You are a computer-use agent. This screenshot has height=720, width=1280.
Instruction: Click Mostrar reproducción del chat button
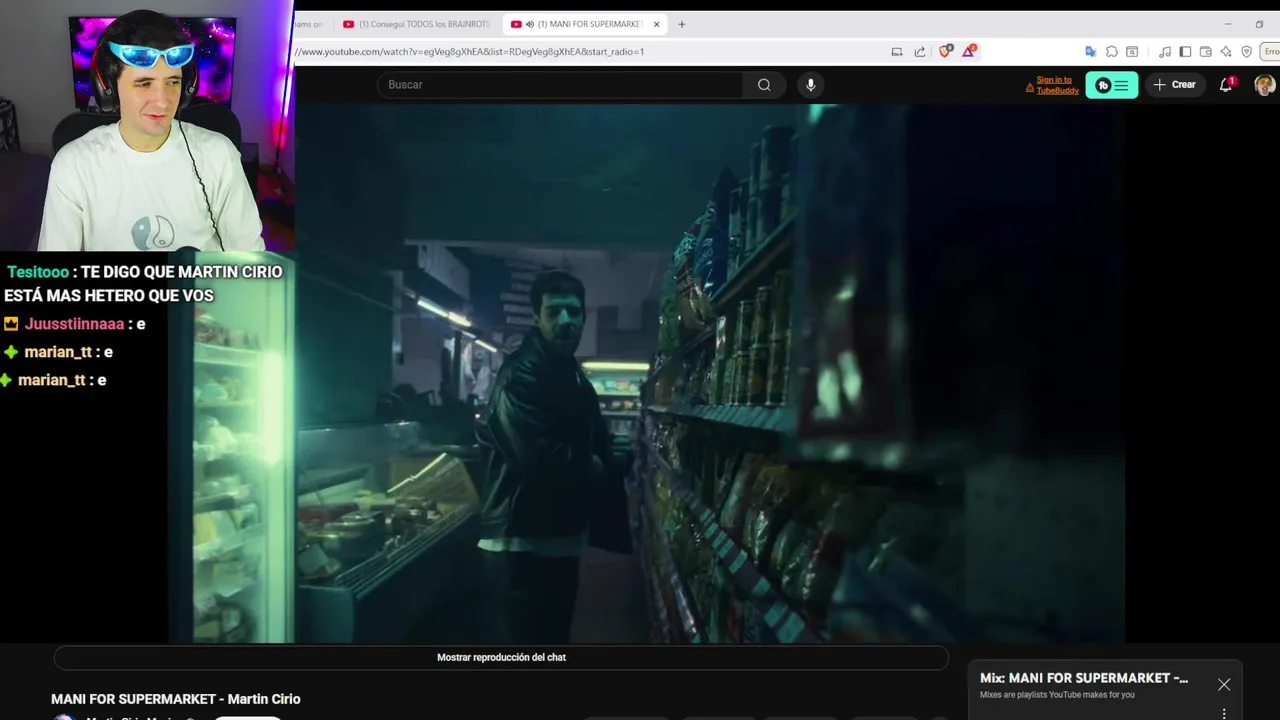(x=501, y=657)
